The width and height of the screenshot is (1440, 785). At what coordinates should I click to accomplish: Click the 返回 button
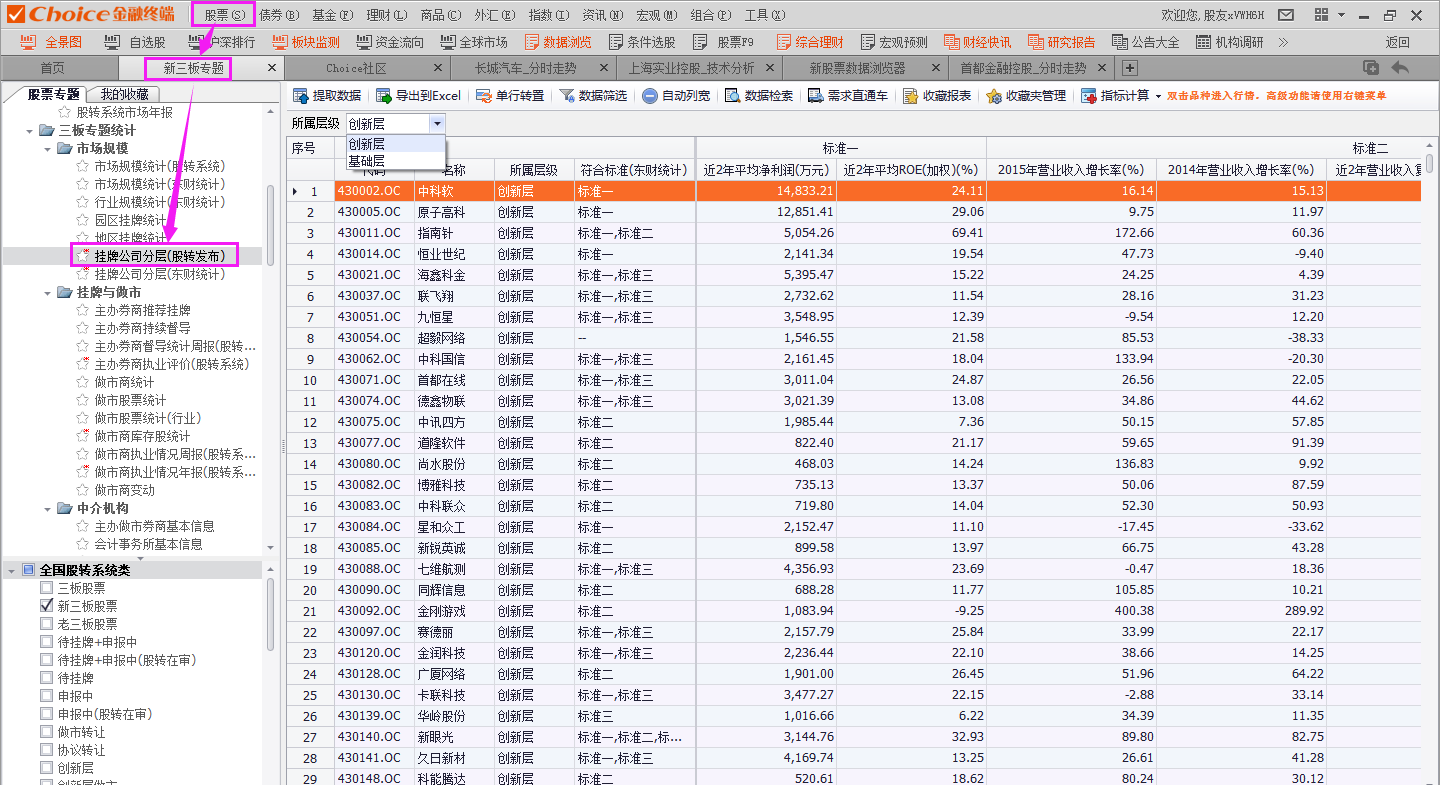tap(1397, 42)
